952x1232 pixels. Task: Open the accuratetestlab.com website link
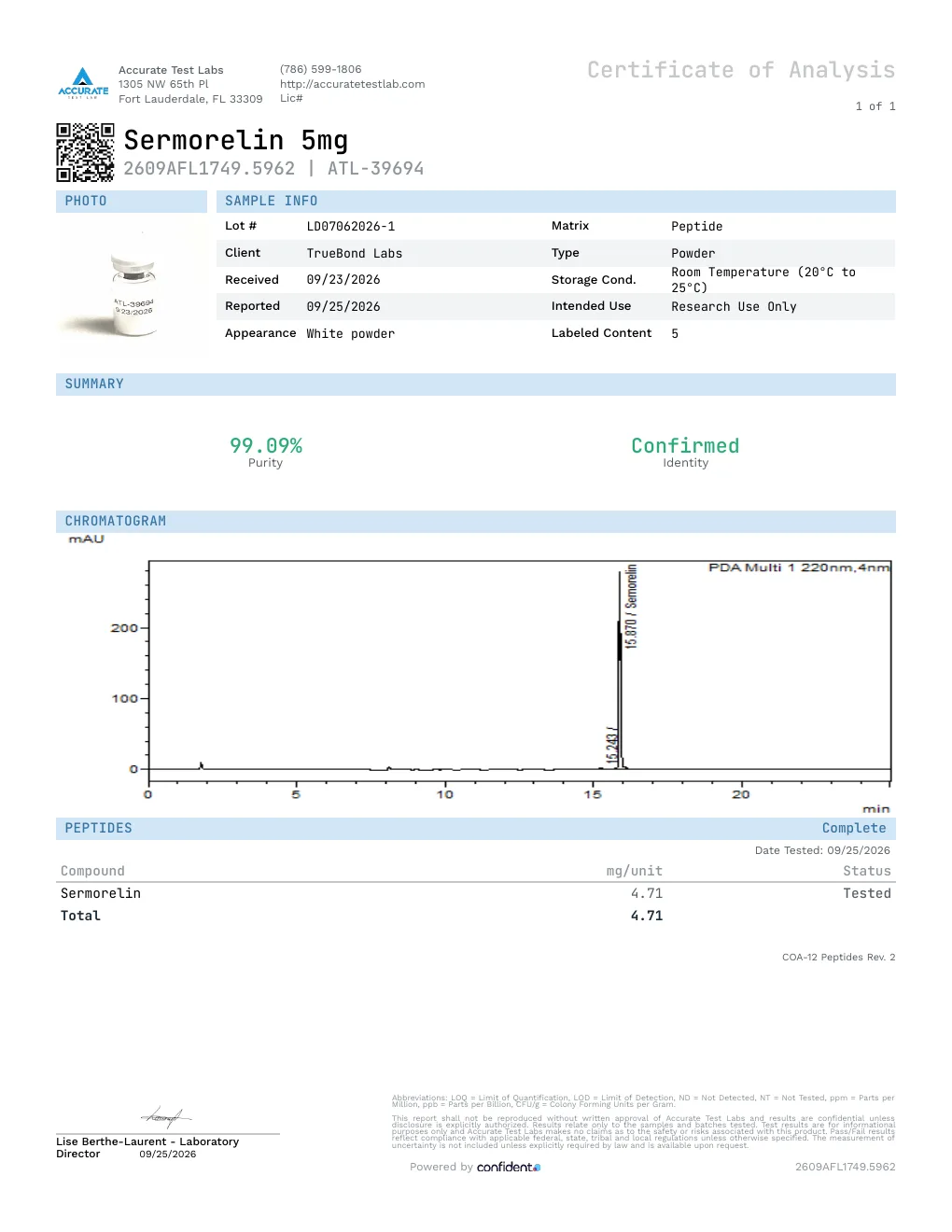tap(352, 84)
